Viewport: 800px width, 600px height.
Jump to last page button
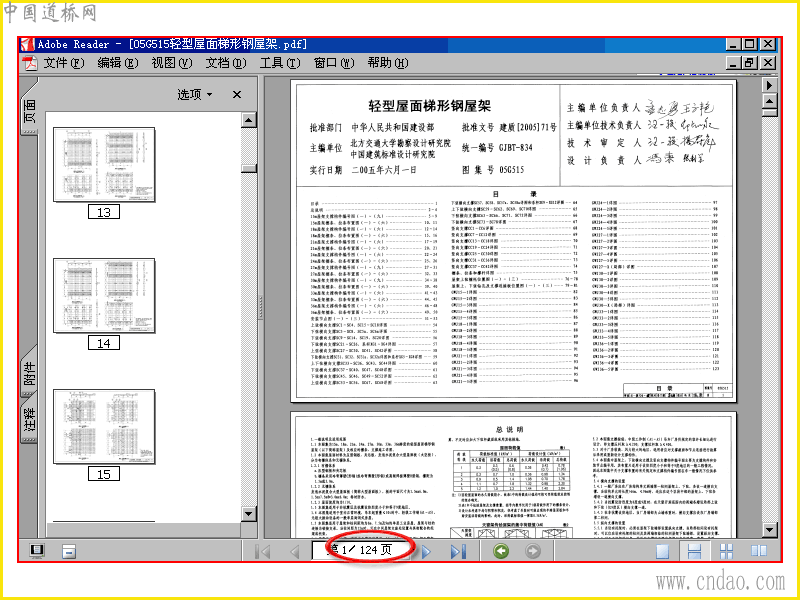point(458,552)
